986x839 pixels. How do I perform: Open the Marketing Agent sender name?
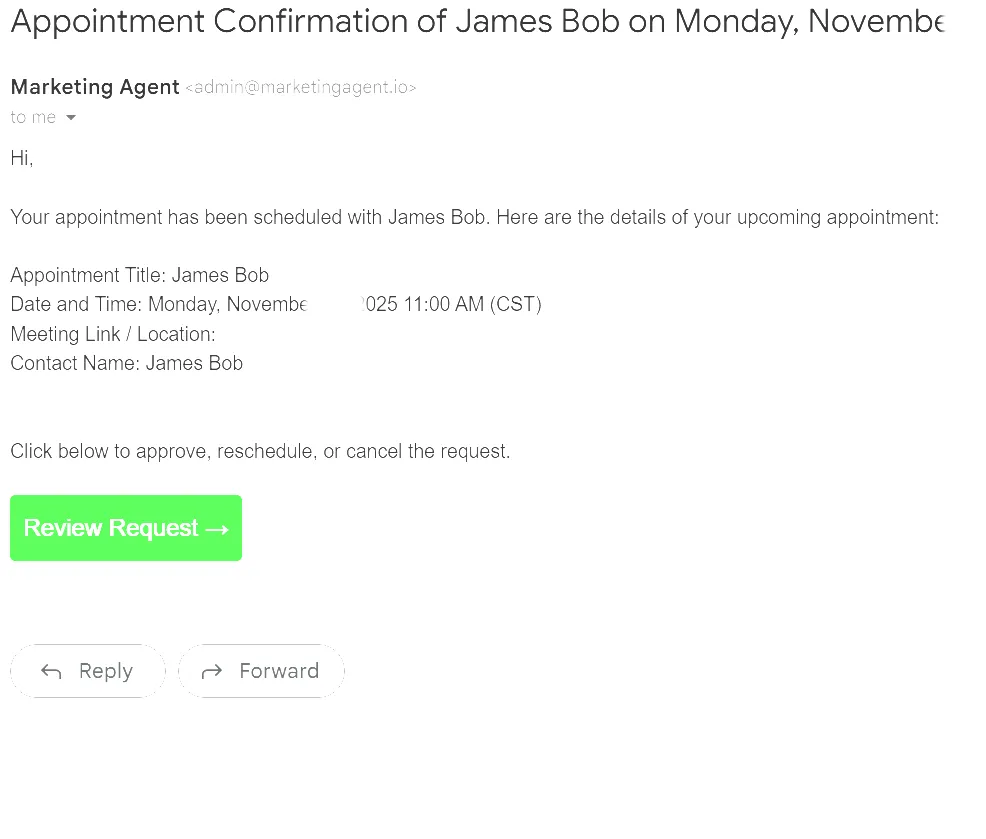[x=95, y=87]
